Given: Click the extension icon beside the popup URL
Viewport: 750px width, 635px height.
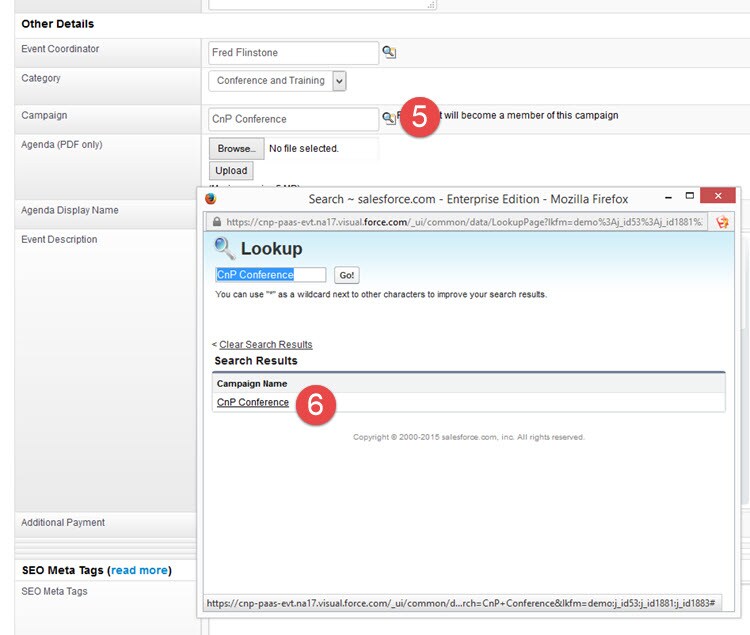Looking at the screenshot, I should tap(722, 222).
